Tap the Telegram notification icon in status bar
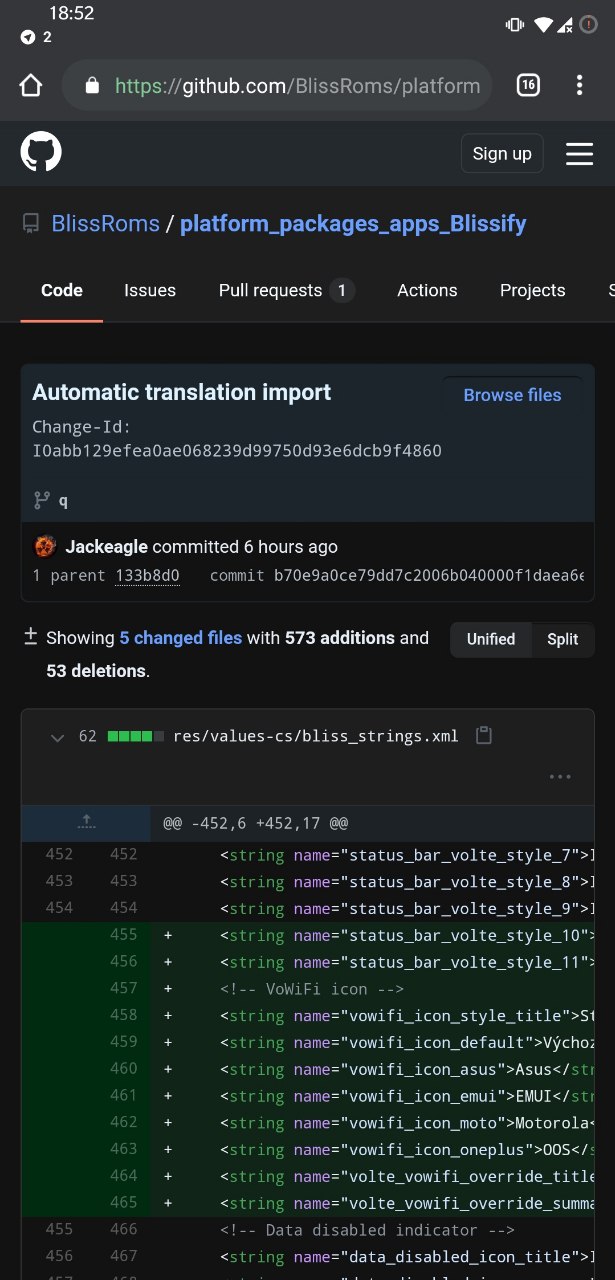The width and height of the screenshot is (615, 1280). pos(28,37)
